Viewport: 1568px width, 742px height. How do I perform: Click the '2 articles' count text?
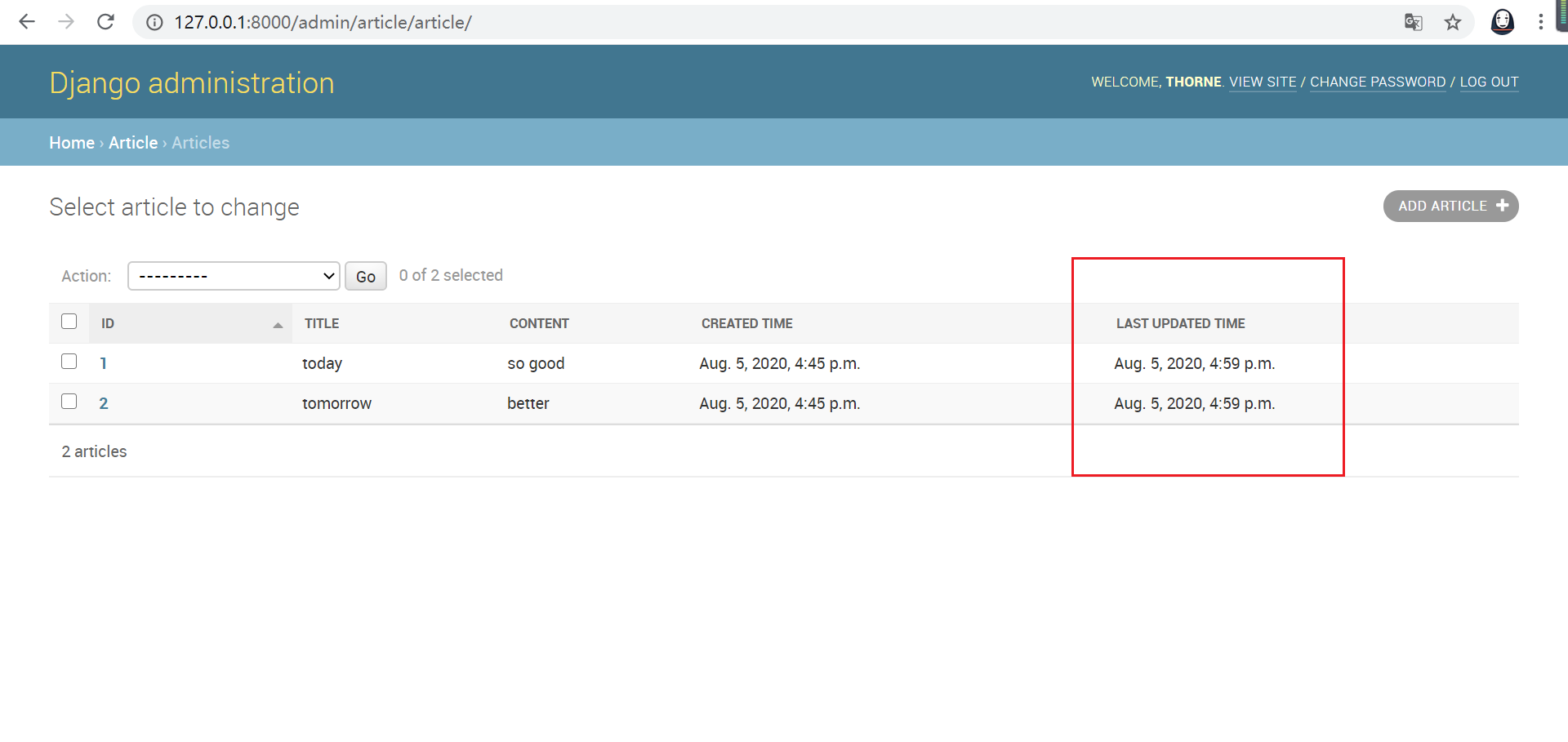[95, 451]
